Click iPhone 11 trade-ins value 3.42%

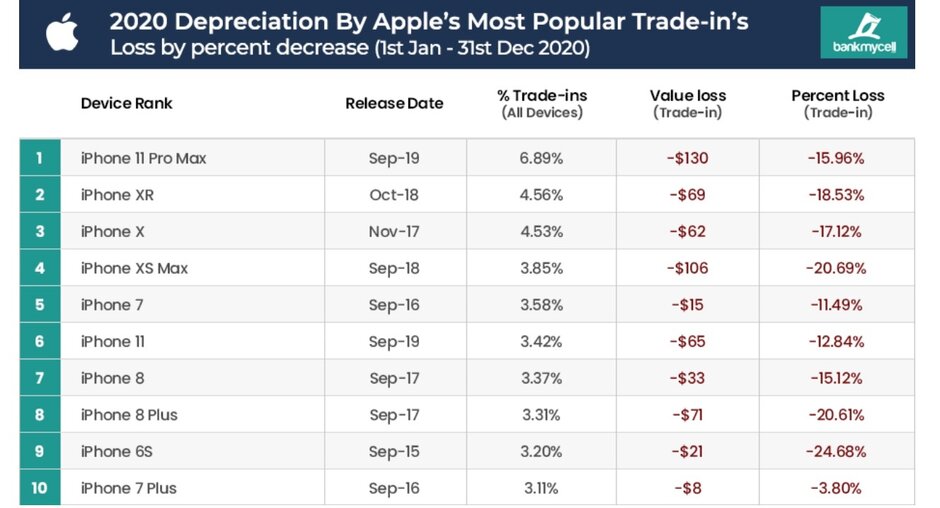[x=541, y=341]
